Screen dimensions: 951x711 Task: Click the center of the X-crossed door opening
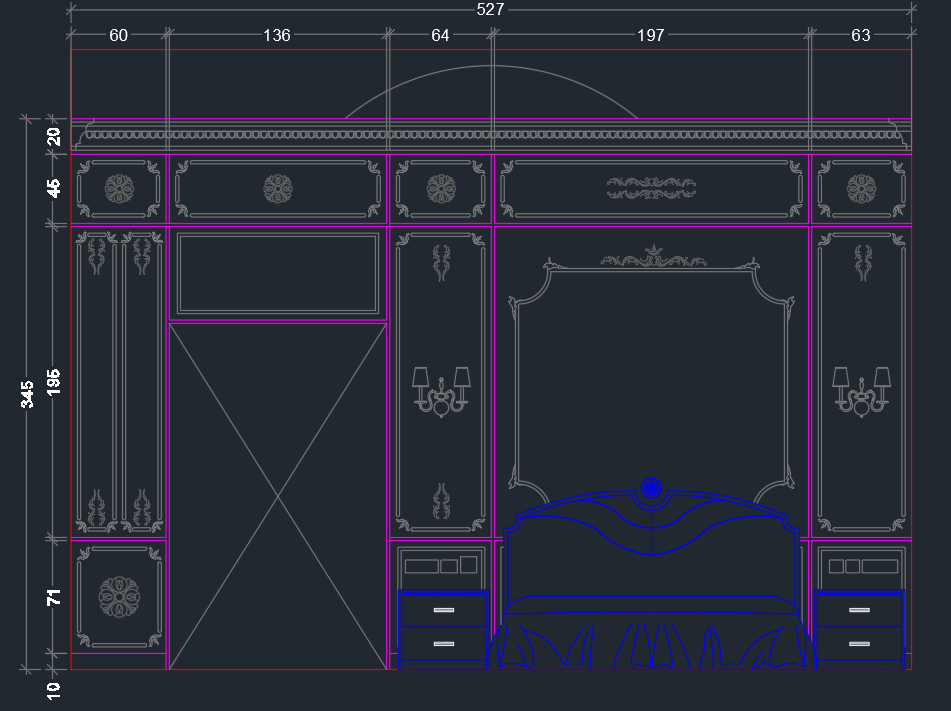pos(277,496)
